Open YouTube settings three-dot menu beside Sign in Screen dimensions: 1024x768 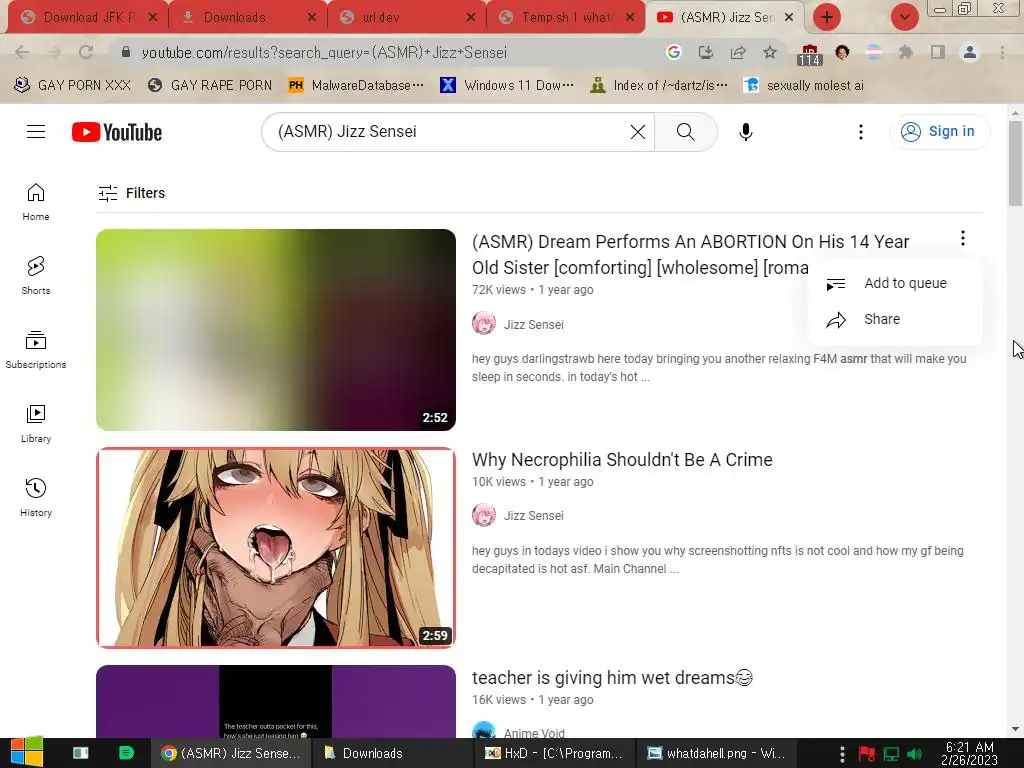pyautogui.click(x=861, y=132)
